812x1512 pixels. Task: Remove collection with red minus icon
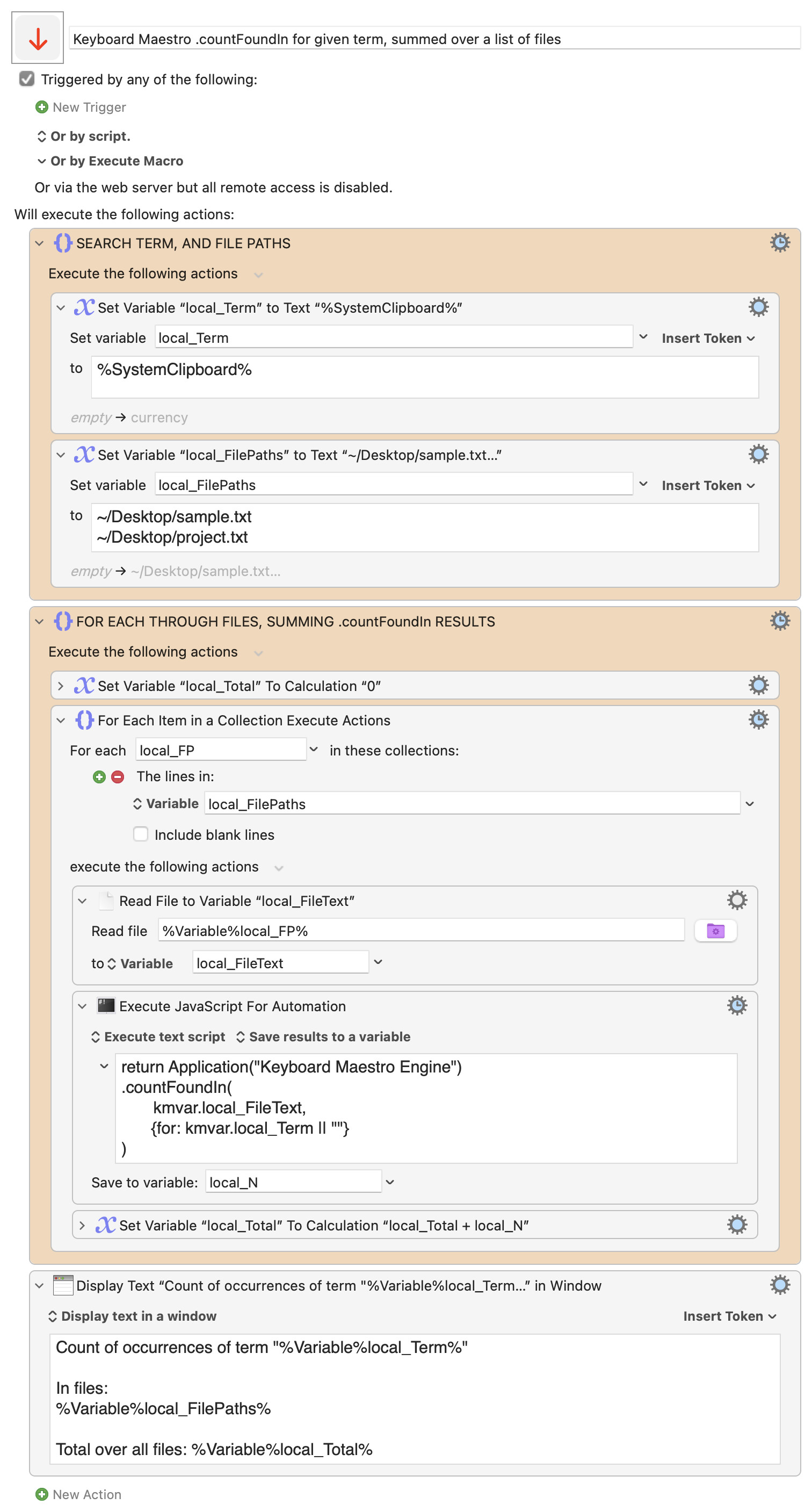pos(118,776)
